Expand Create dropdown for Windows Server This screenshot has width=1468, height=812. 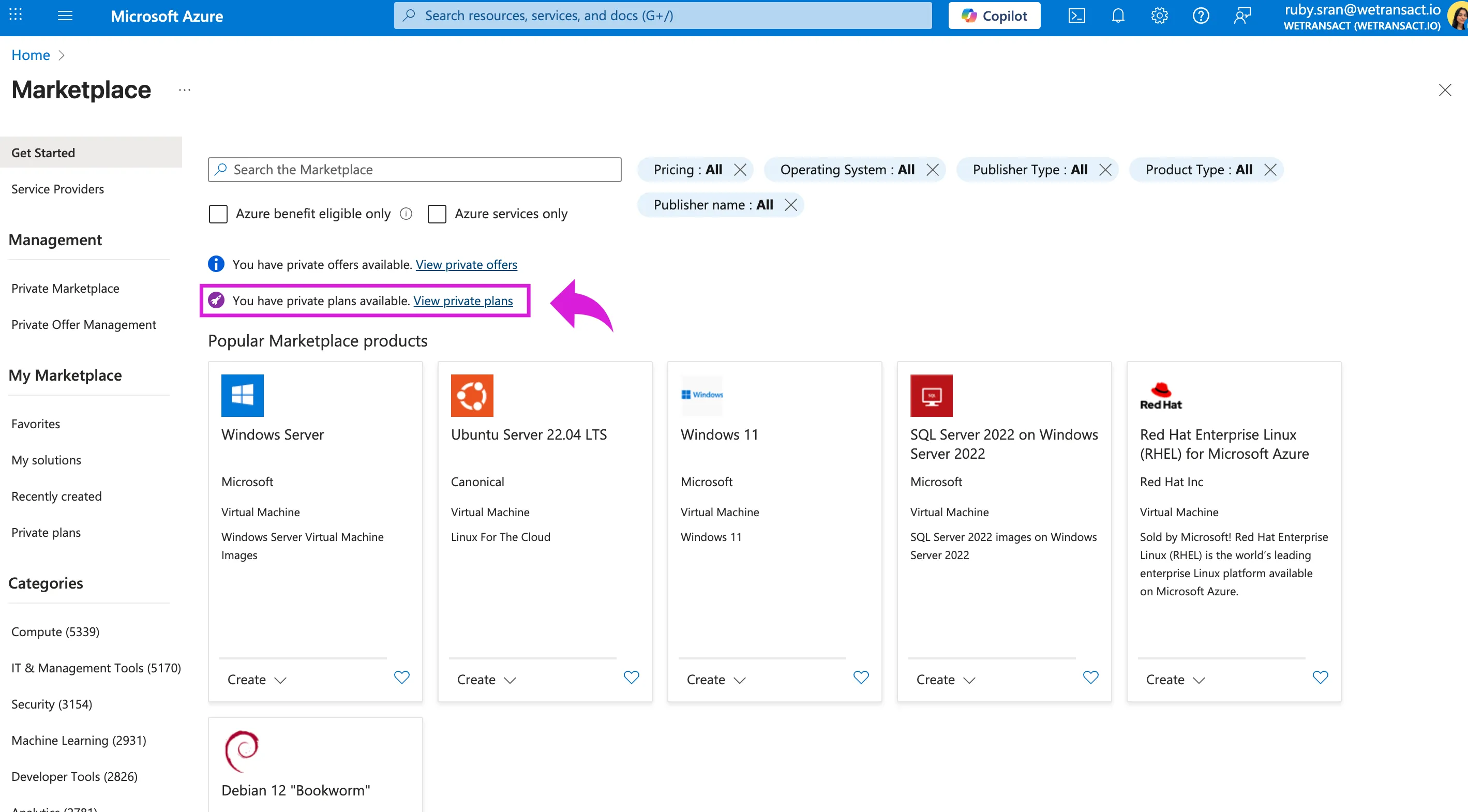coord(257,680)
